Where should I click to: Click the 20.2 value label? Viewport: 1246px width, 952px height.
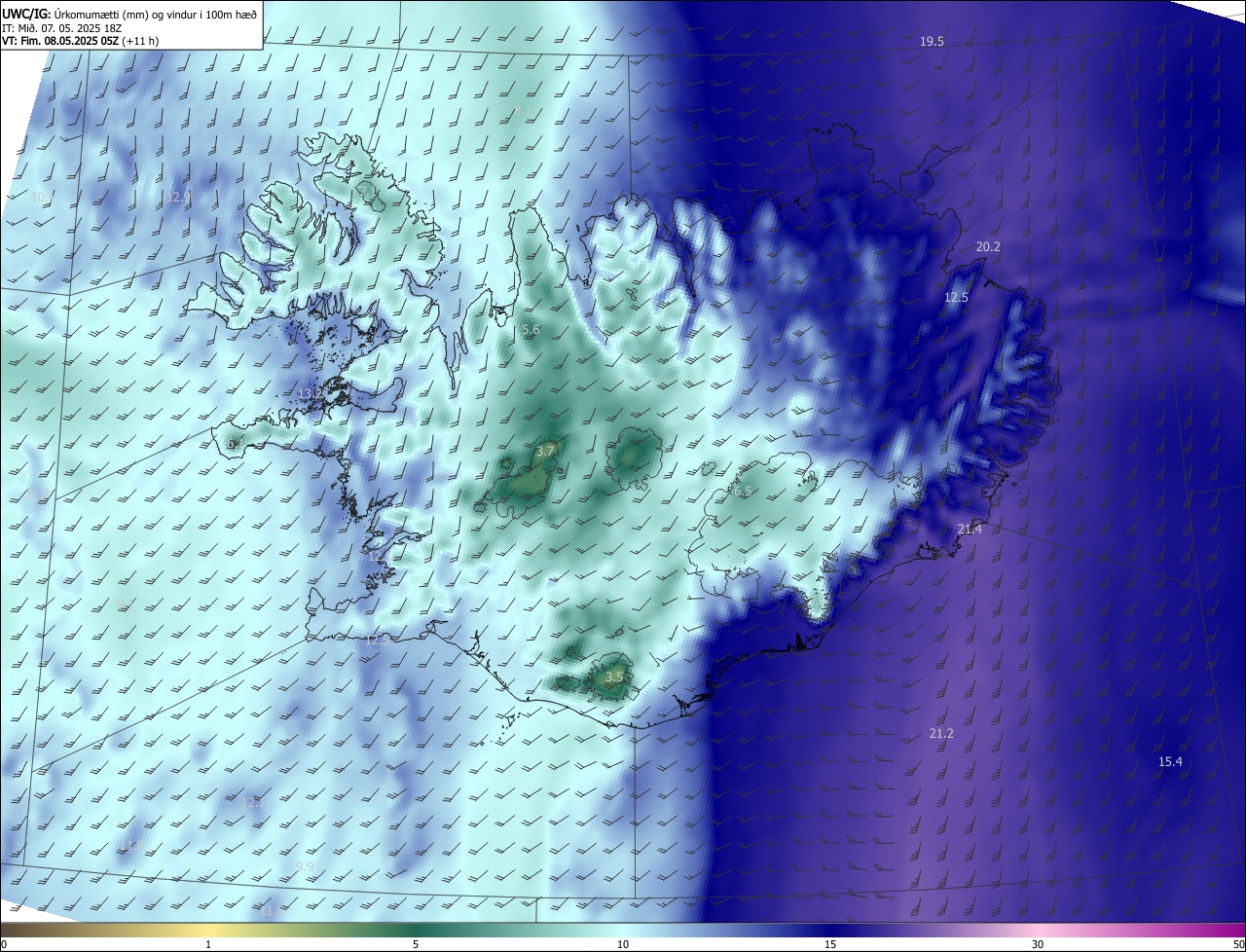988,247
